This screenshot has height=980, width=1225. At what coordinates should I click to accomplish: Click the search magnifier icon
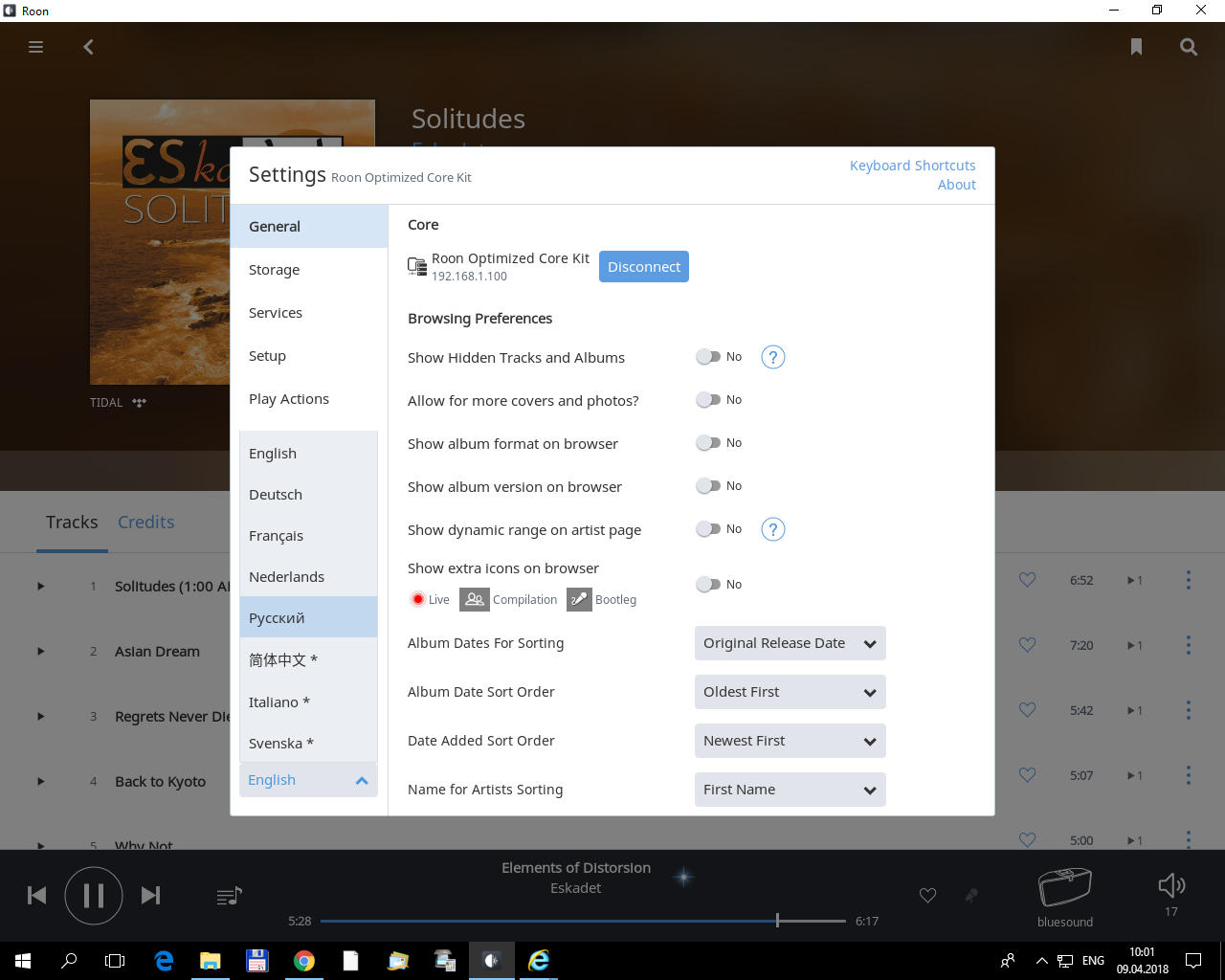pos(1189,47)
